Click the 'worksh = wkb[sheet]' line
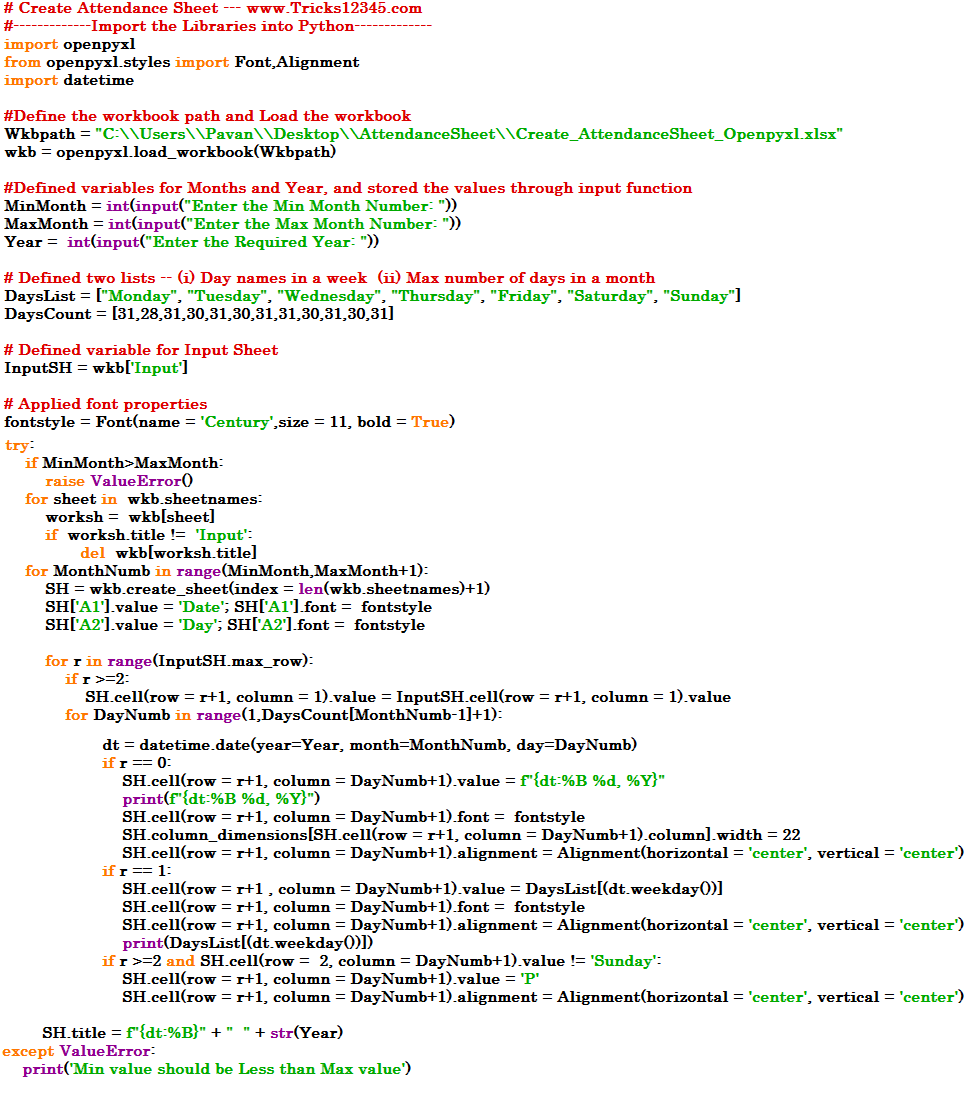 click(130, 517)
